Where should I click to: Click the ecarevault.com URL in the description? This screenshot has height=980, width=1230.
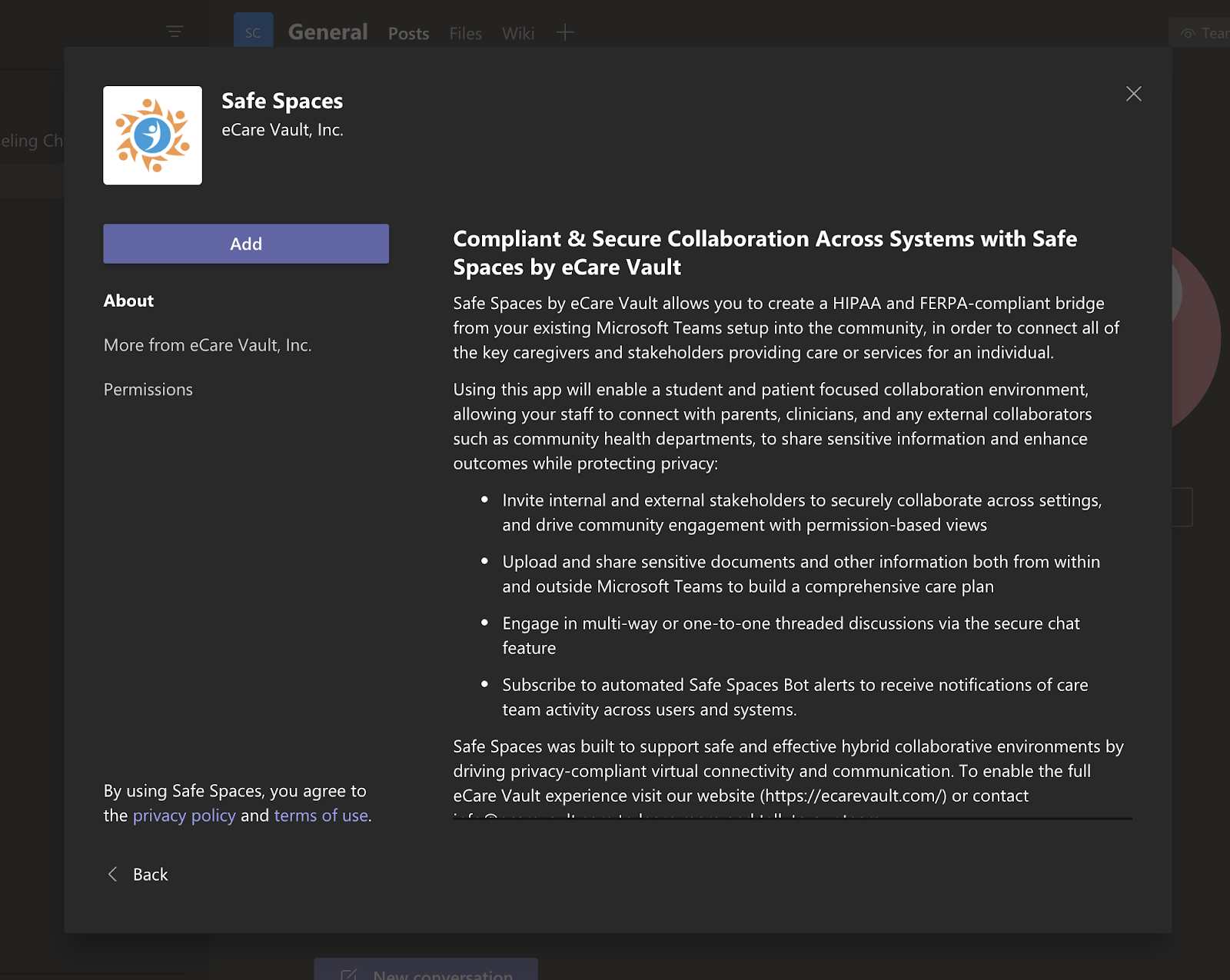(x=855, y=796)
